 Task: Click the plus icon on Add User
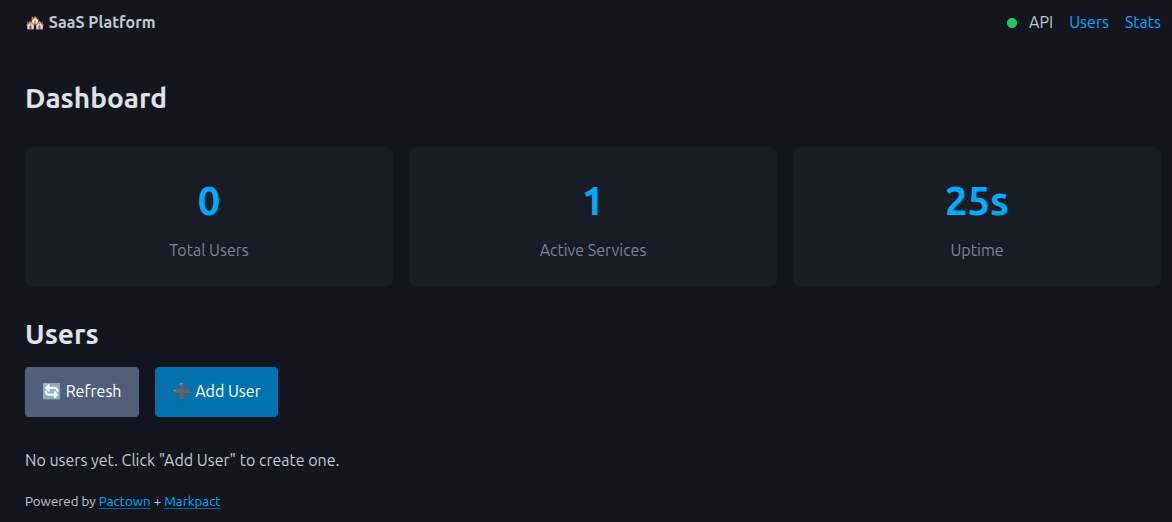coord(181,392)
